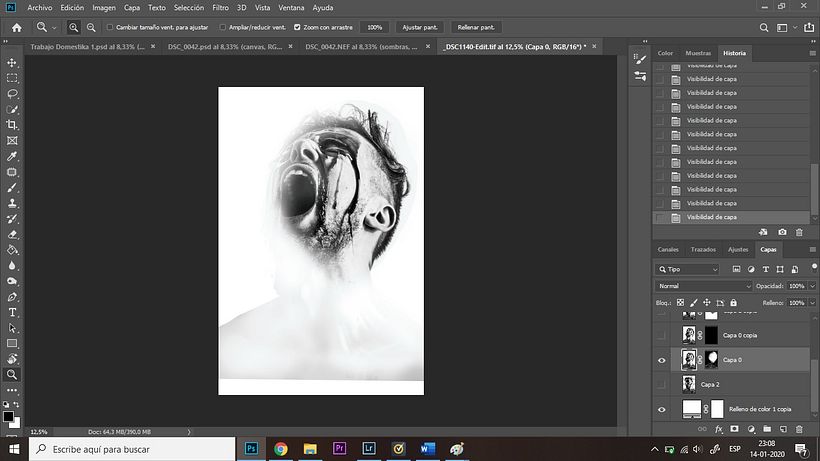Select the Zoom tool in left toolbar
Image resolution: width=820 pixels, height=461 pixels.
click(x=12, y=374)
